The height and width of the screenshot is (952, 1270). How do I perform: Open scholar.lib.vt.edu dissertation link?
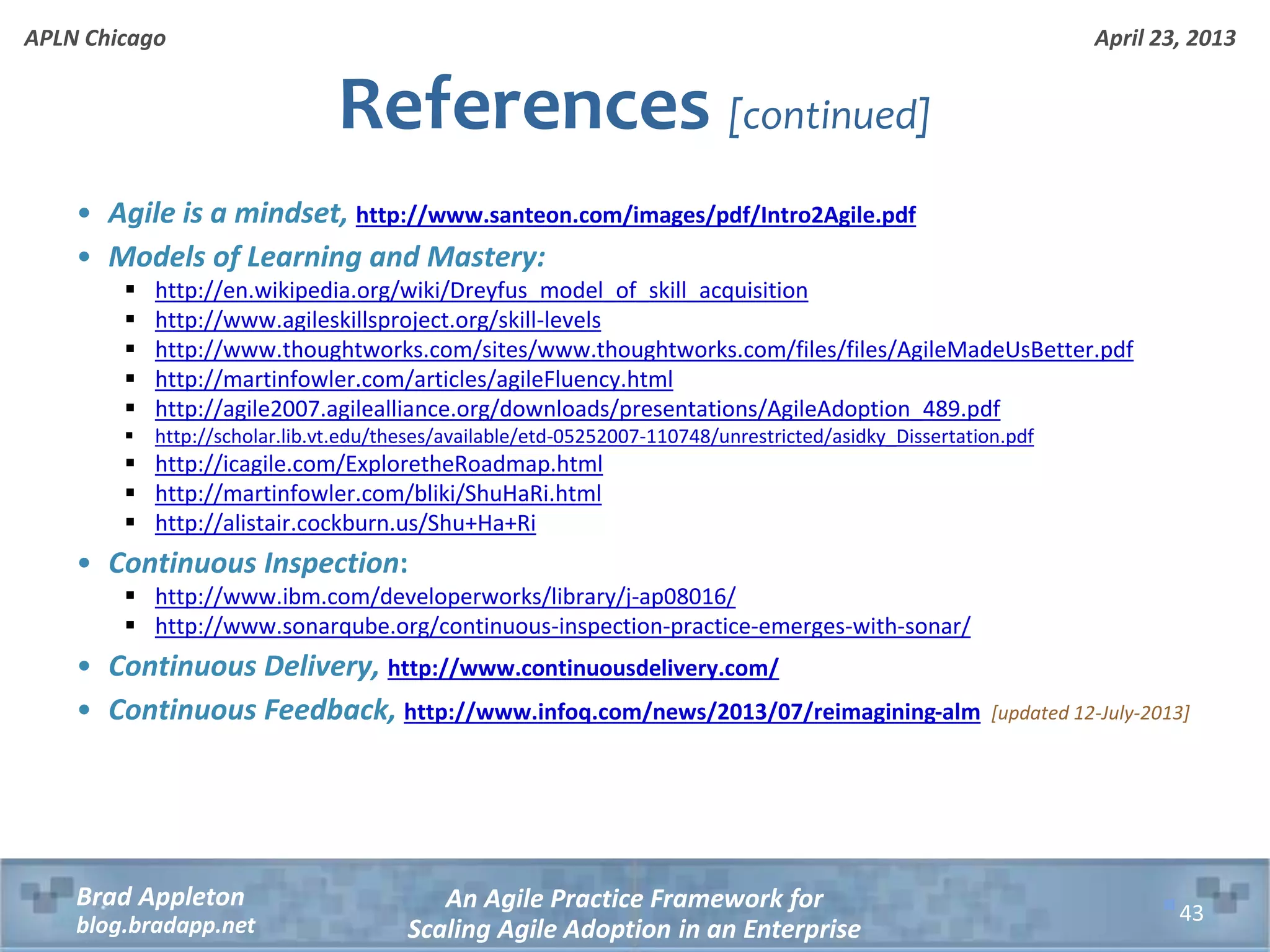click(x=593, y=437)
